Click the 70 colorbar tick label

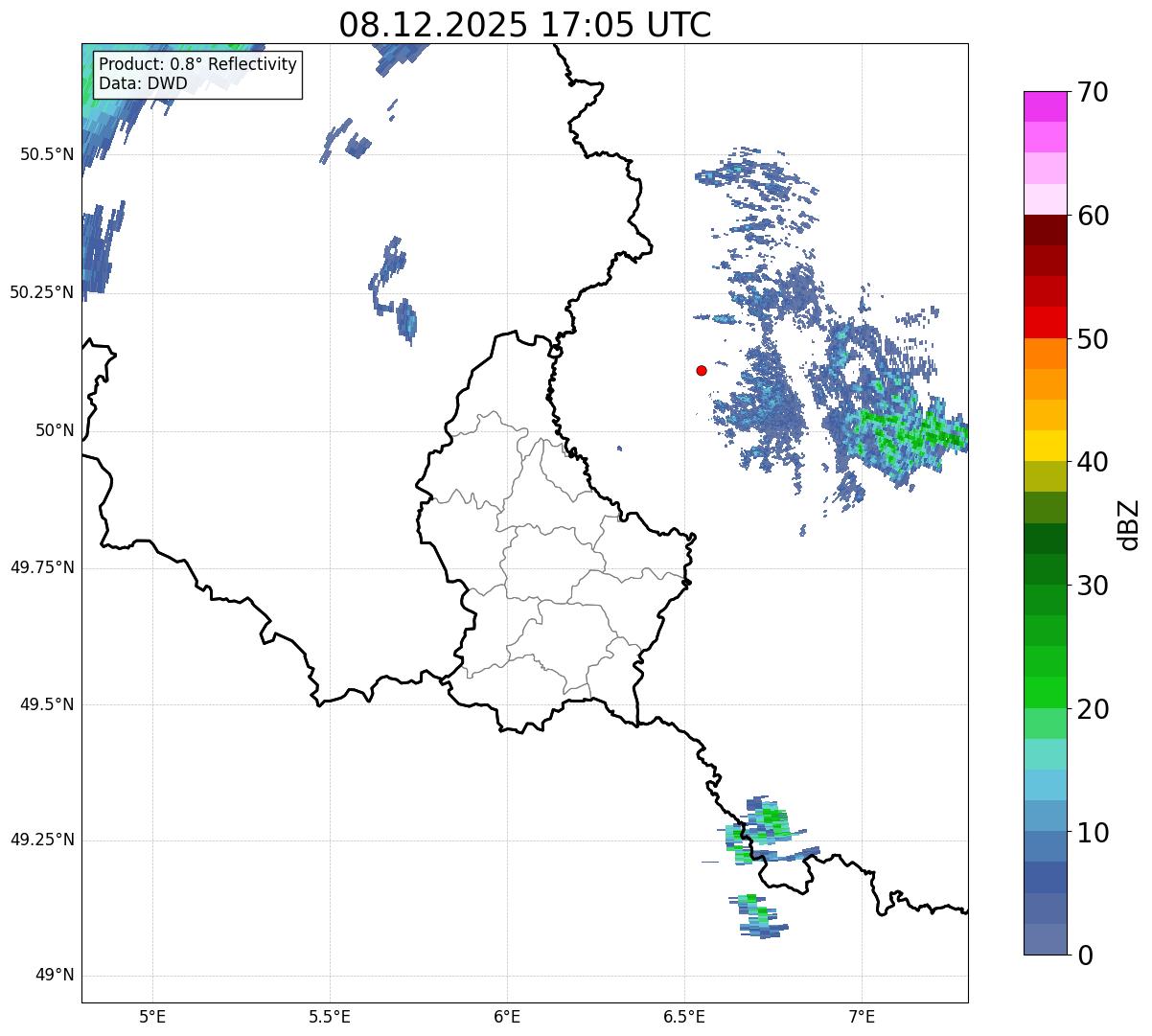coord(1093,92)
